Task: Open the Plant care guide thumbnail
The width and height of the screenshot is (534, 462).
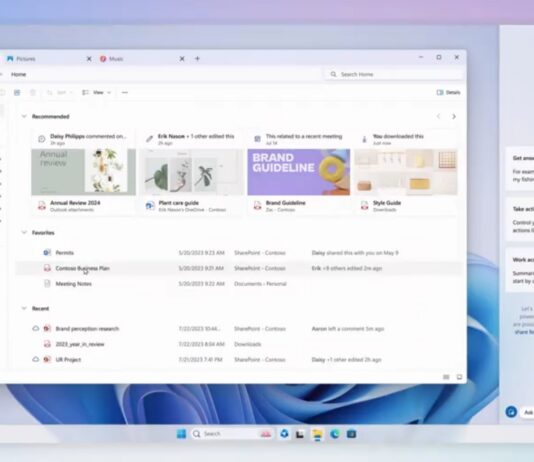Action: (191, 172)
